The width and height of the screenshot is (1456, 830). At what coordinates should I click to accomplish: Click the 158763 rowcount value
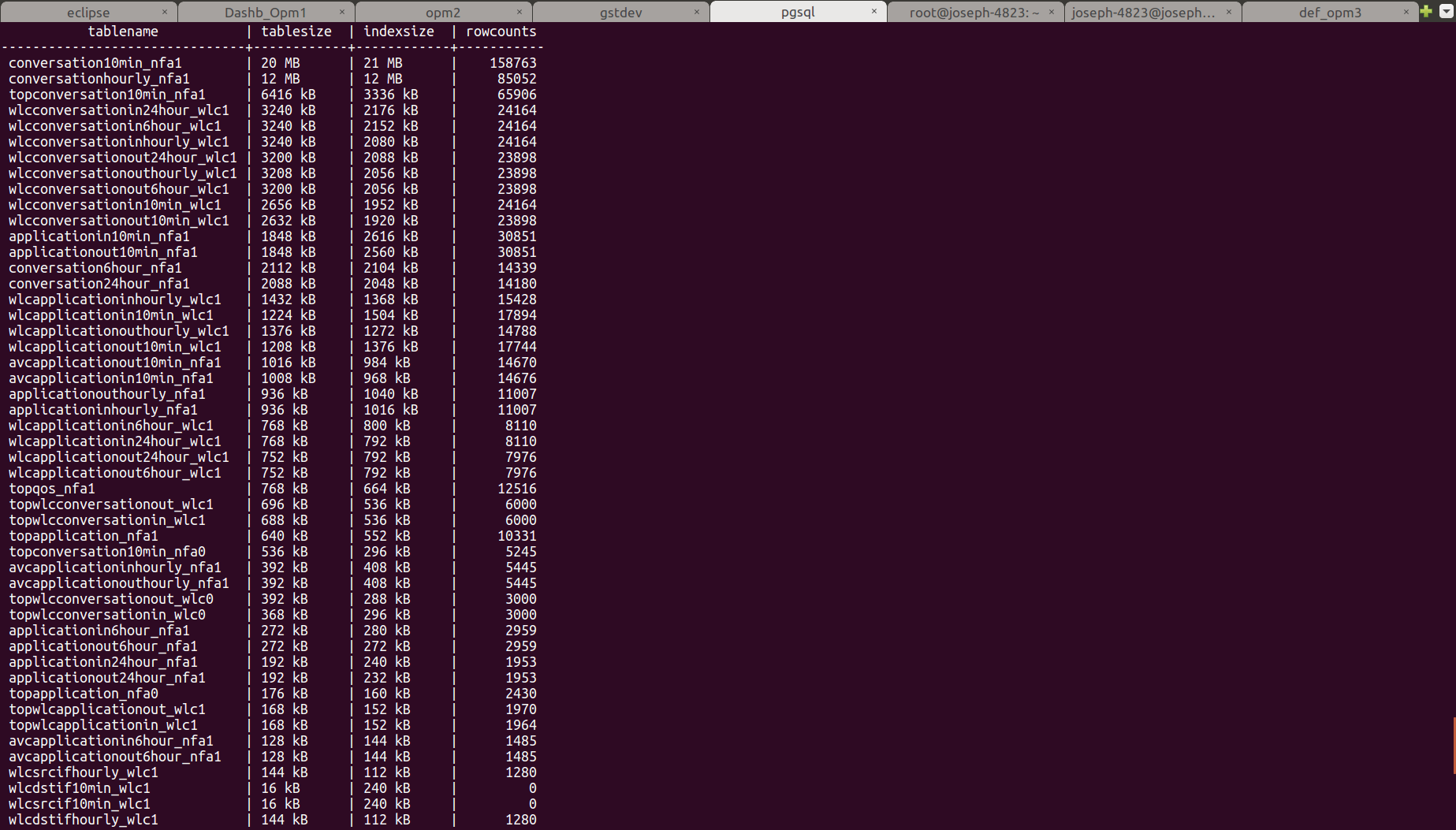pos(513,63)
